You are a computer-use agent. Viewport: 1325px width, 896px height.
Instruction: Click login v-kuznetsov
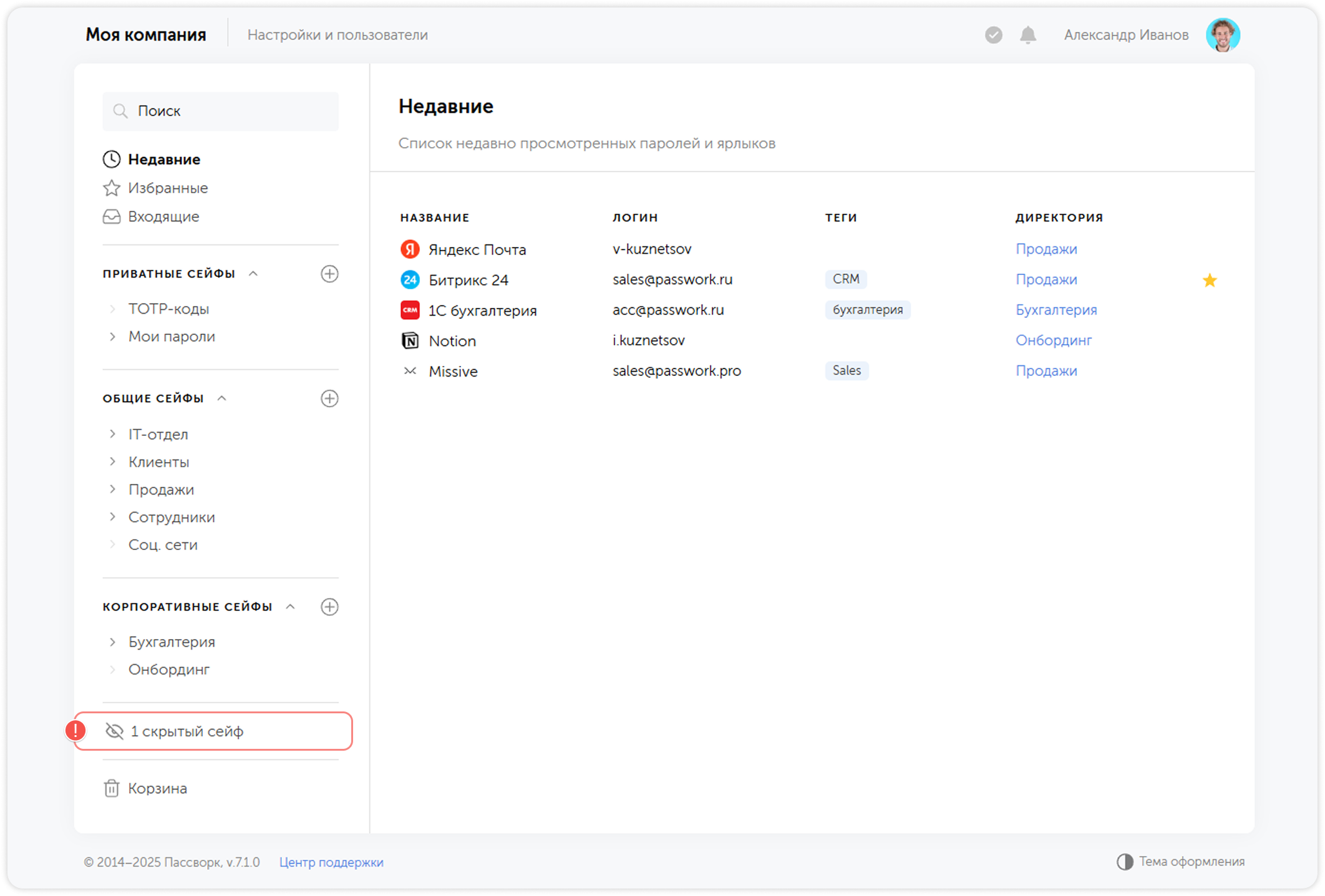pos(652,249)
